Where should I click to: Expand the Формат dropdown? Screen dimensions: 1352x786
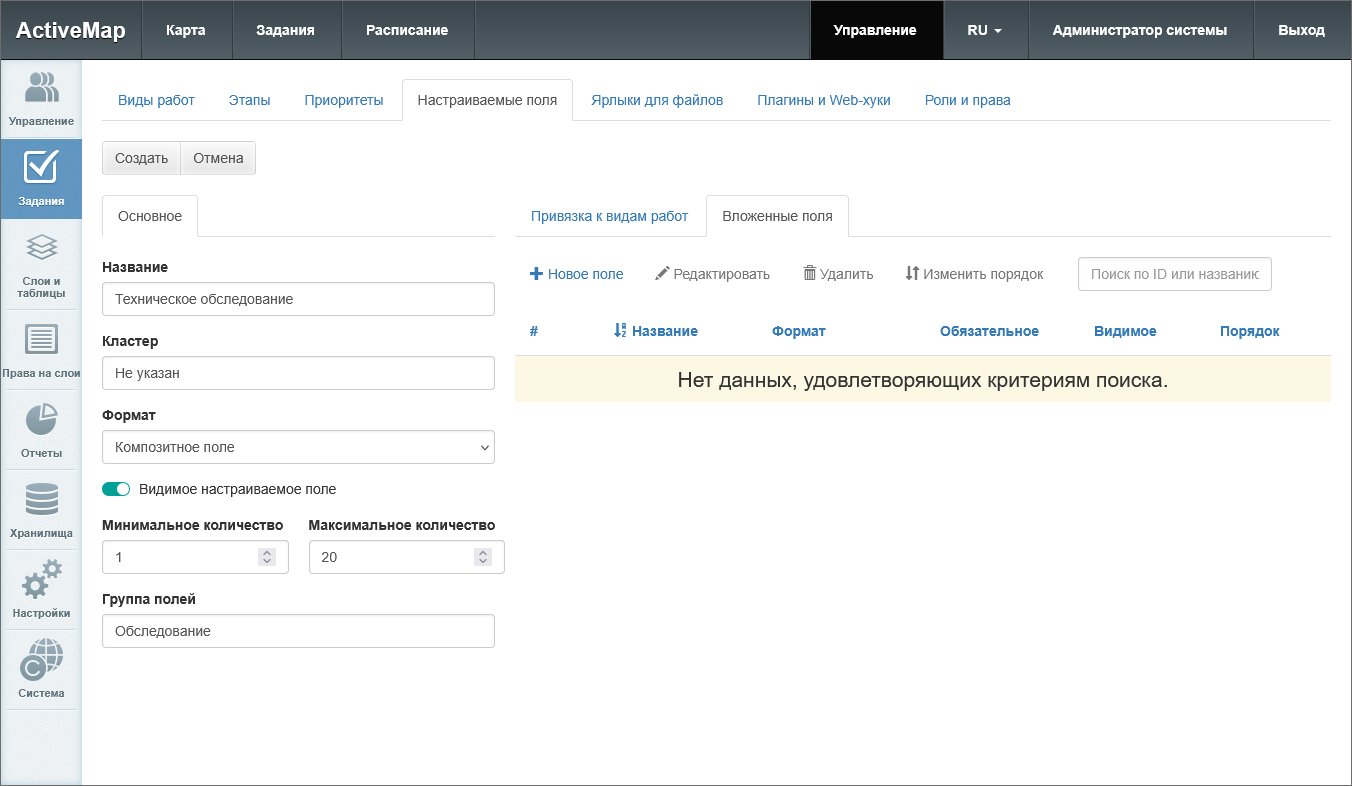[298, 447]
